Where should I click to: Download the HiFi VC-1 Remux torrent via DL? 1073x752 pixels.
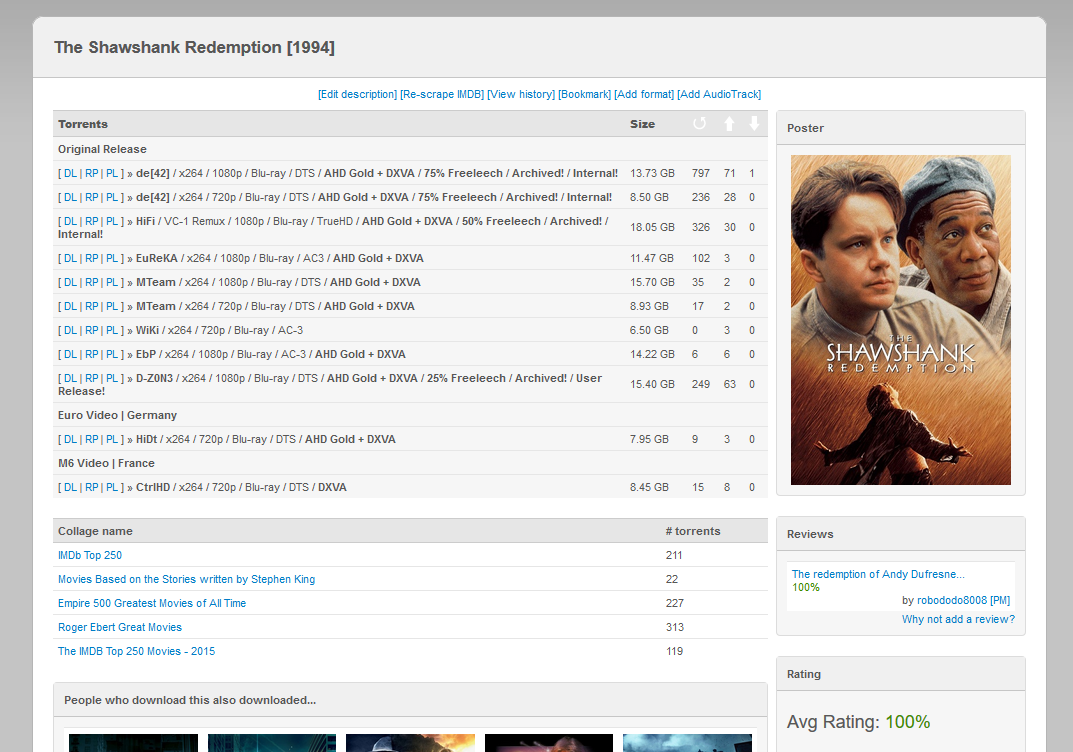(x=70, y=221)
